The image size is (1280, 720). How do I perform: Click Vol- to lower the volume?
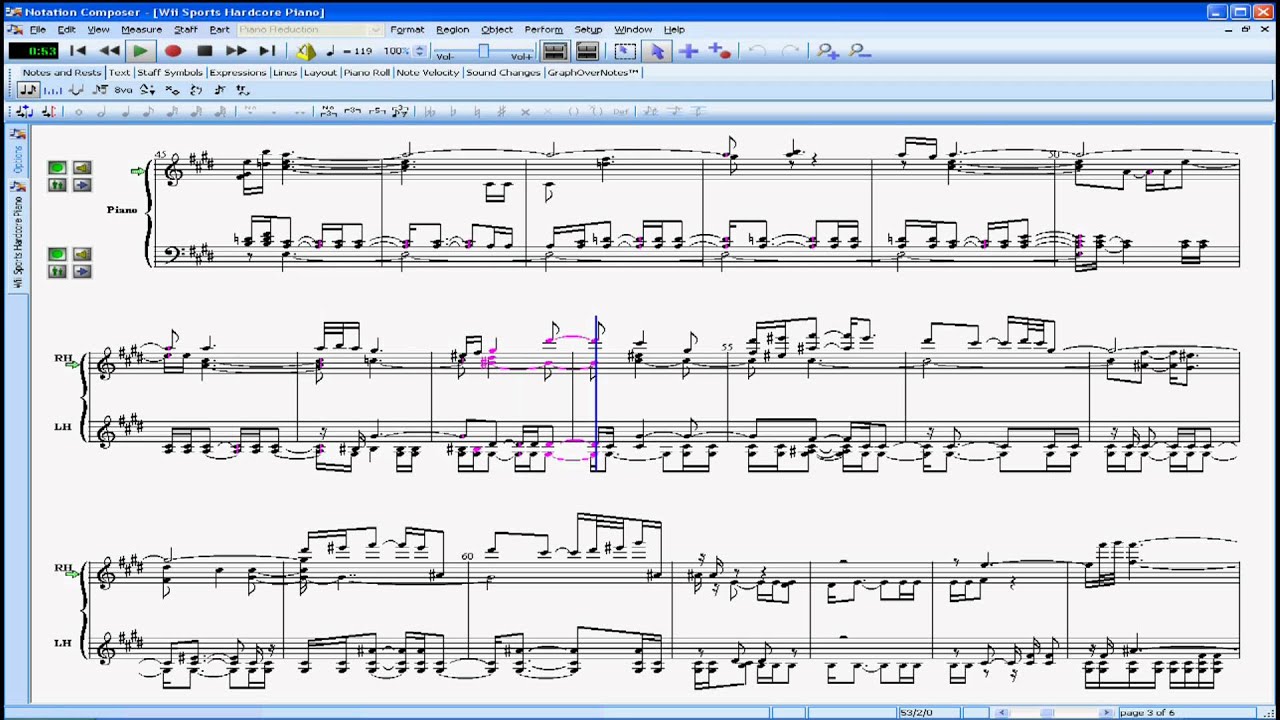pos(445,56)
